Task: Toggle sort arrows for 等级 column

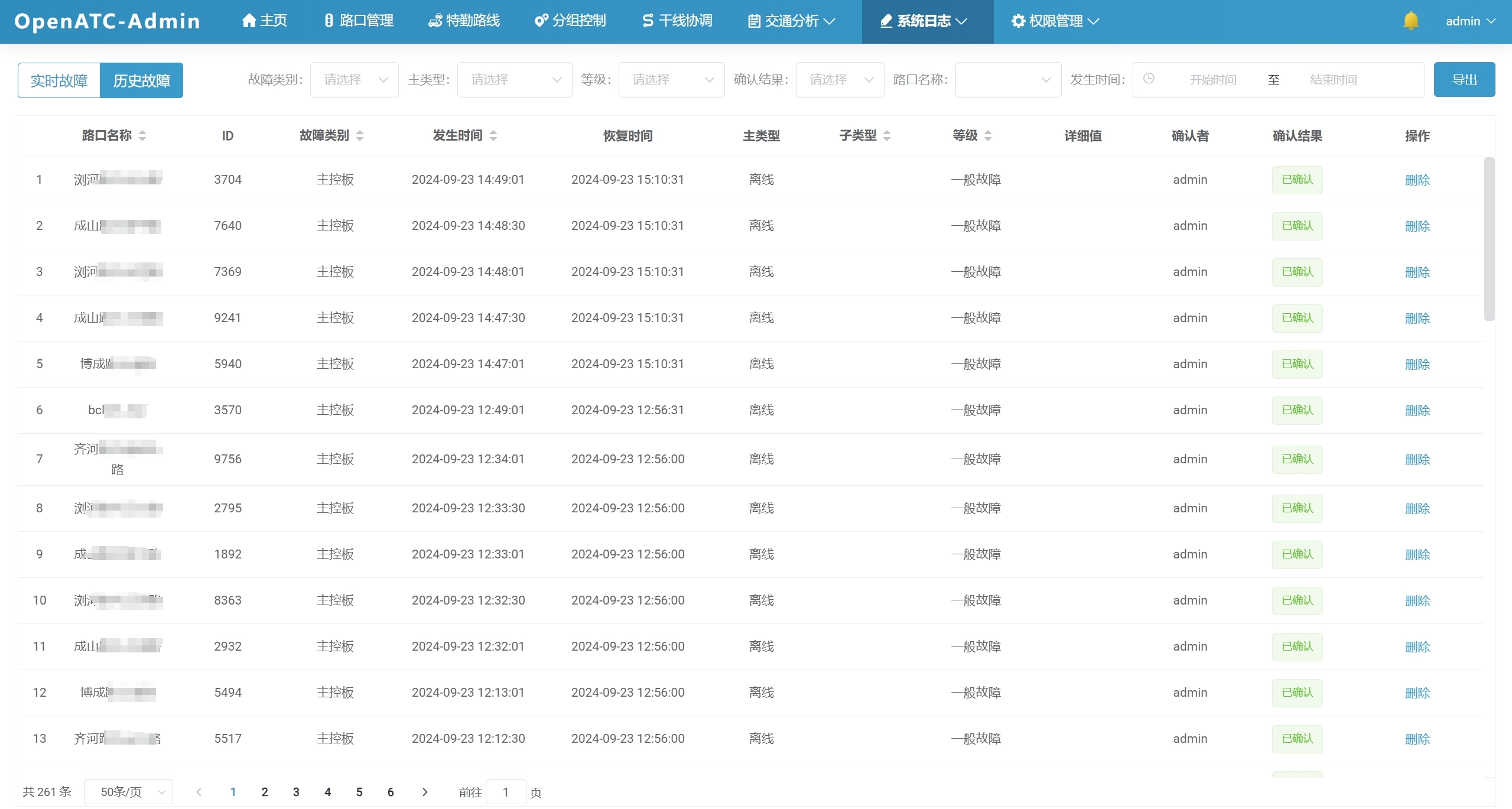Action: (988, 136)
